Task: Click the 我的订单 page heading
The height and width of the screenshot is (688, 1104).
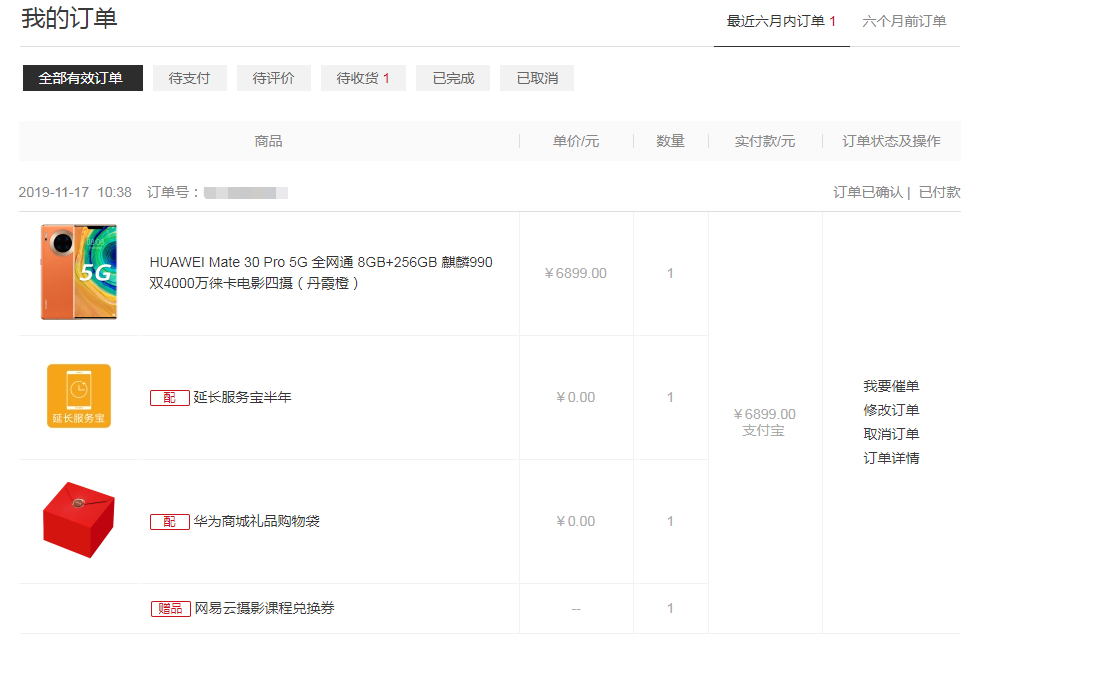Action: coord(69,18)
